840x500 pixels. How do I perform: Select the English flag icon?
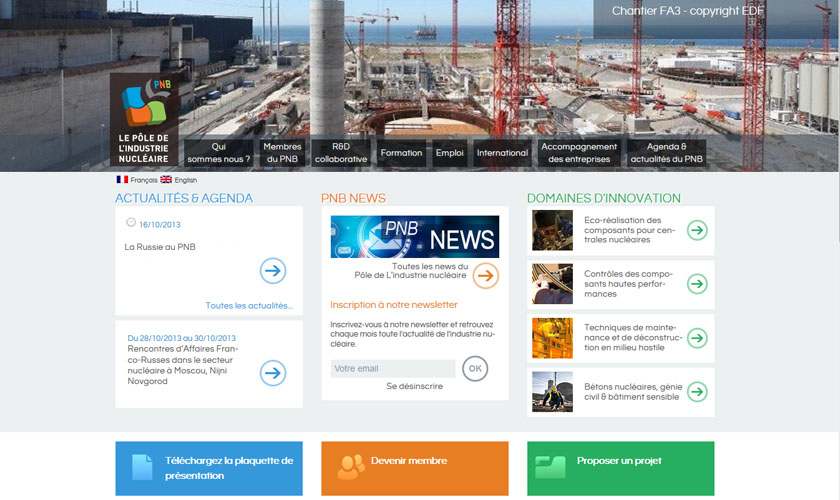(166, 180)
